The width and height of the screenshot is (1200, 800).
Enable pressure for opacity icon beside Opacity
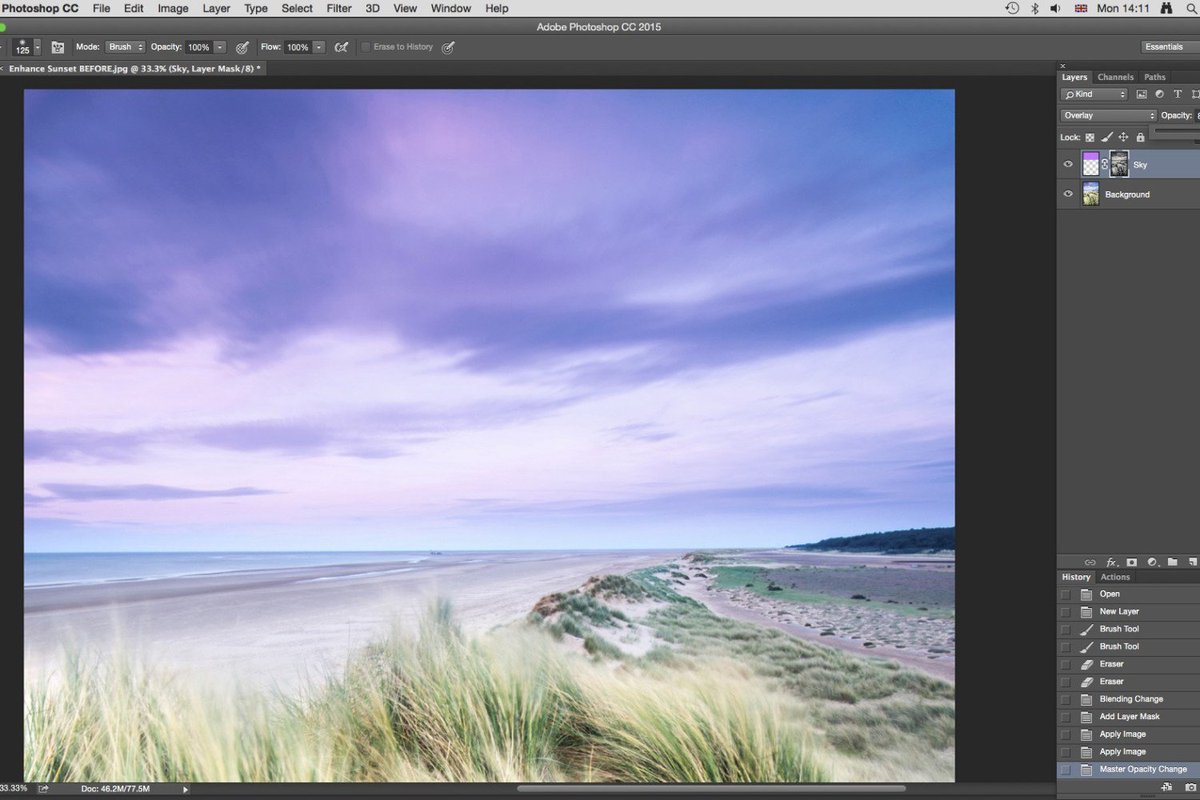[242, 47]
